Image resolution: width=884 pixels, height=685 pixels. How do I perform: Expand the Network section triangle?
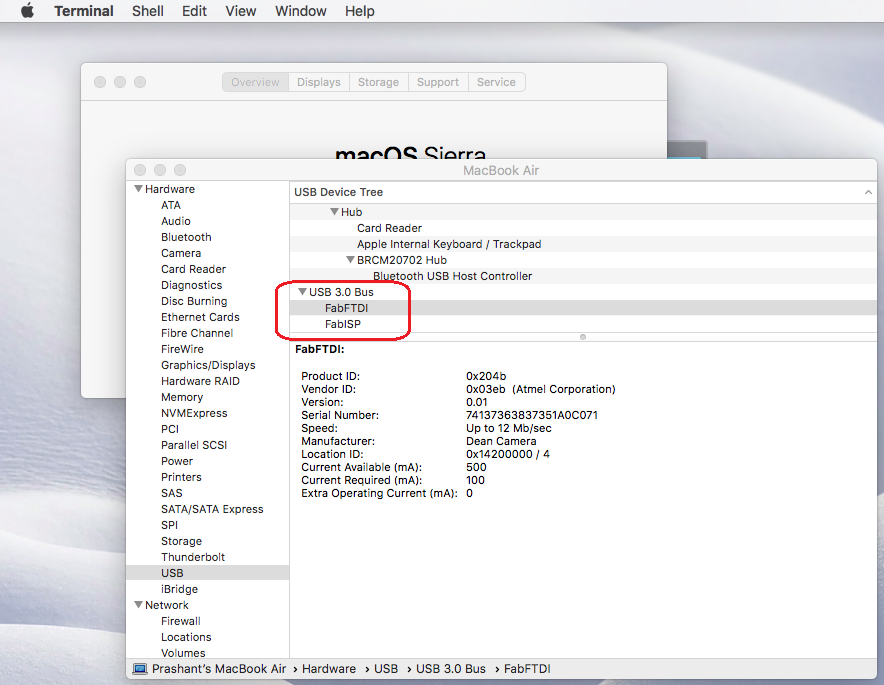138,605
